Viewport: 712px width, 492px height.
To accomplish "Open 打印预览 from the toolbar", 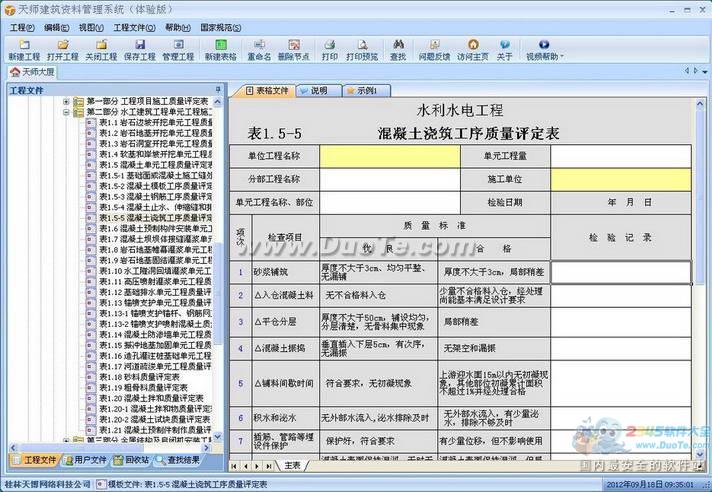I will (362, 50).
